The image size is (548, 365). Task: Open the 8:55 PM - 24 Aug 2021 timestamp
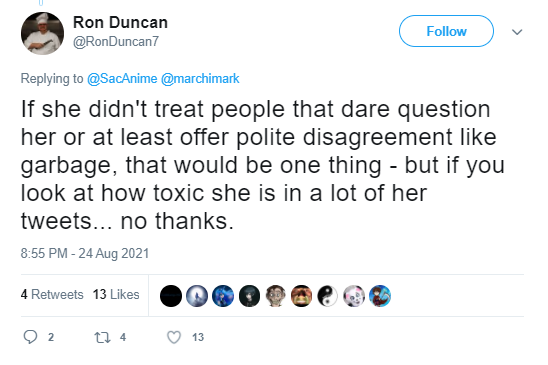(x=85, y=253)
